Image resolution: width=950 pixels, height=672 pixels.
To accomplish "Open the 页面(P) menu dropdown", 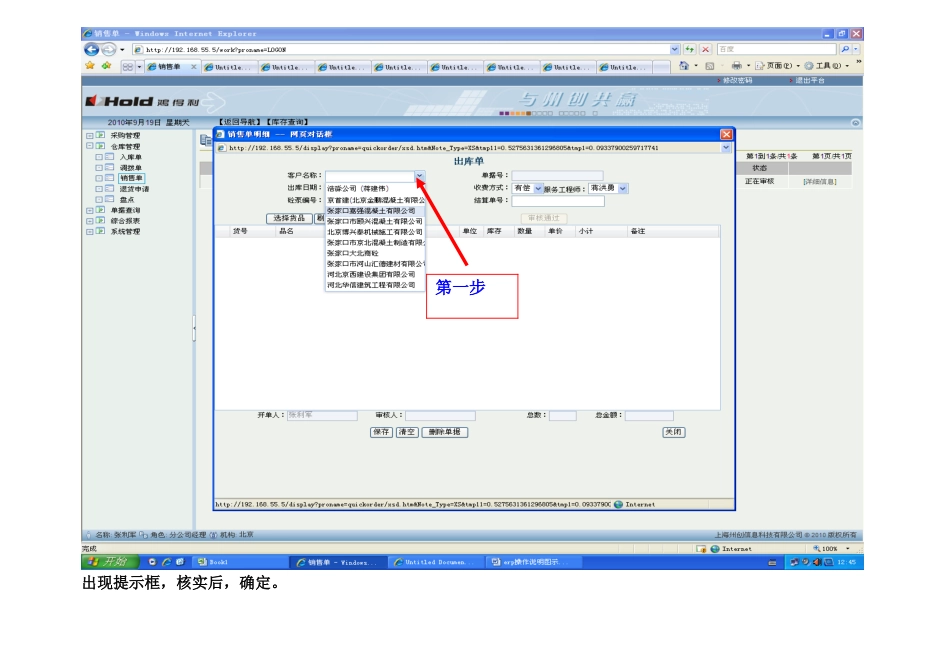I will pos(798,65).
